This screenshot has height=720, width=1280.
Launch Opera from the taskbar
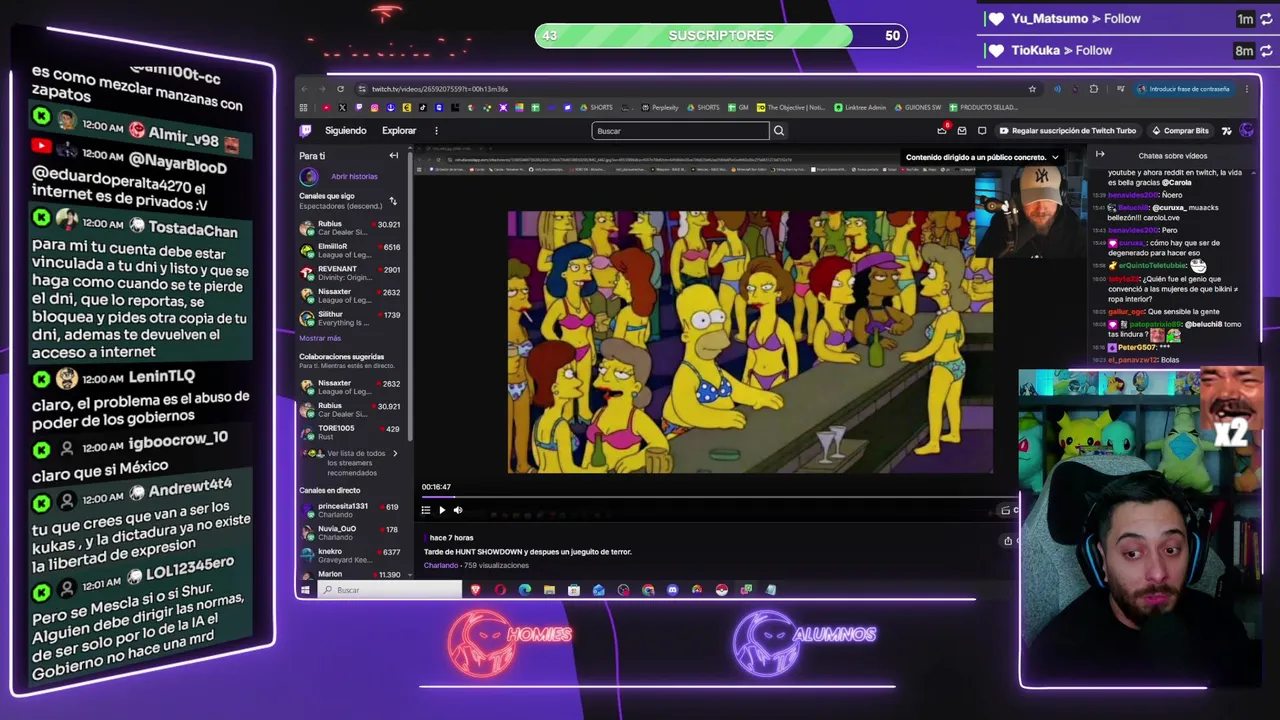[x=500, y=590]
